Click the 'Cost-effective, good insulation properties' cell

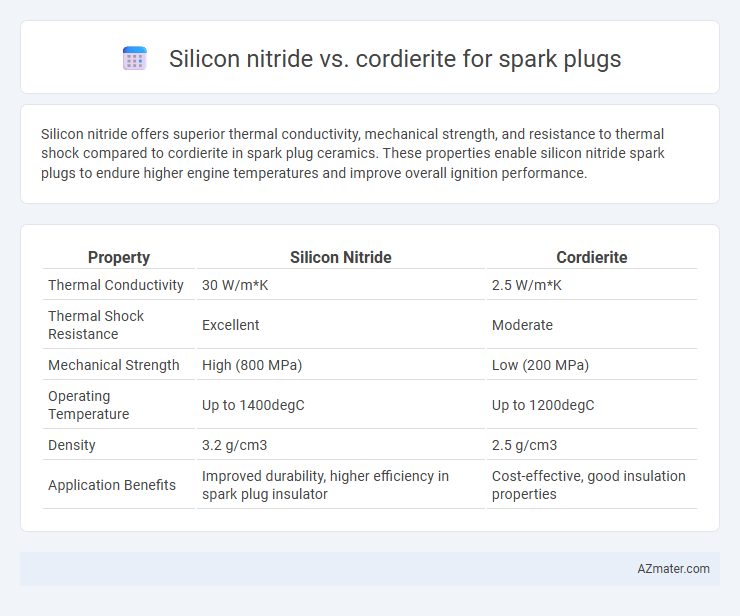pyautogui.click(x=589, y=485)
